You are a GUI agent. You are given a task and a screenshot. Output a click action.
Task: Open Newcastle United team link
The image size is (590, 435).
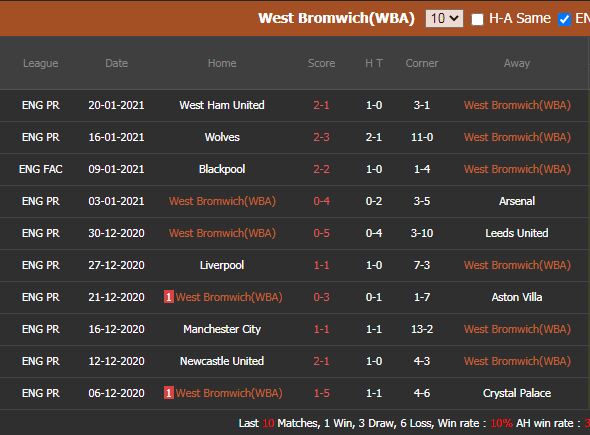222,361
